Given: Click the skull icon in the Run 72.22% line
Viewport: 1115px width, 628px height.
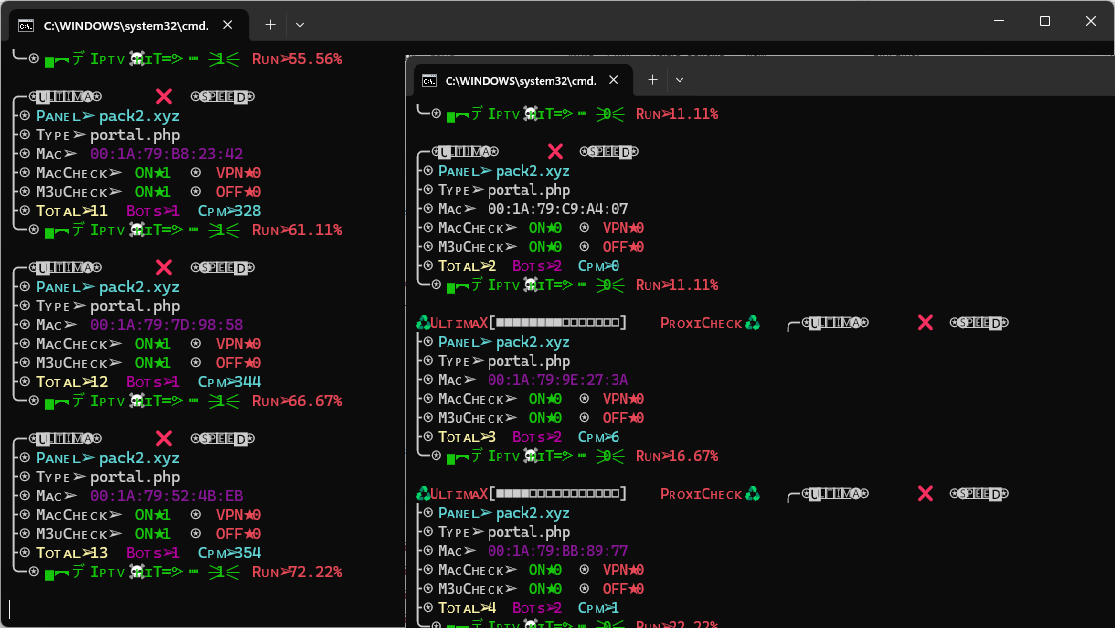Looking at the screenshot, I should (x=137, y=572).
